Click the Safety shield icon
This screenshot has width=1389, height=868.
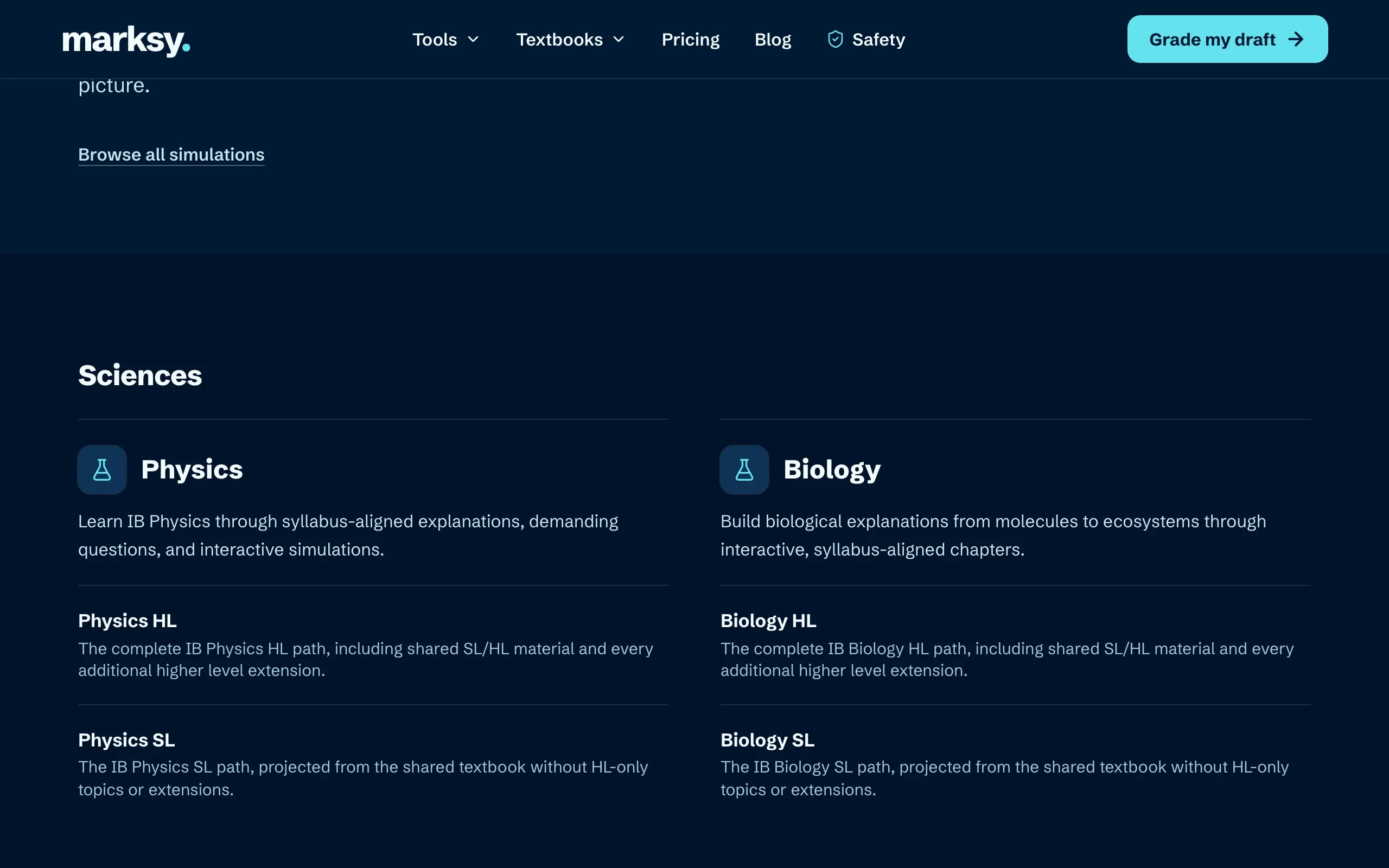pyautogui.click(x=835, y=39)
